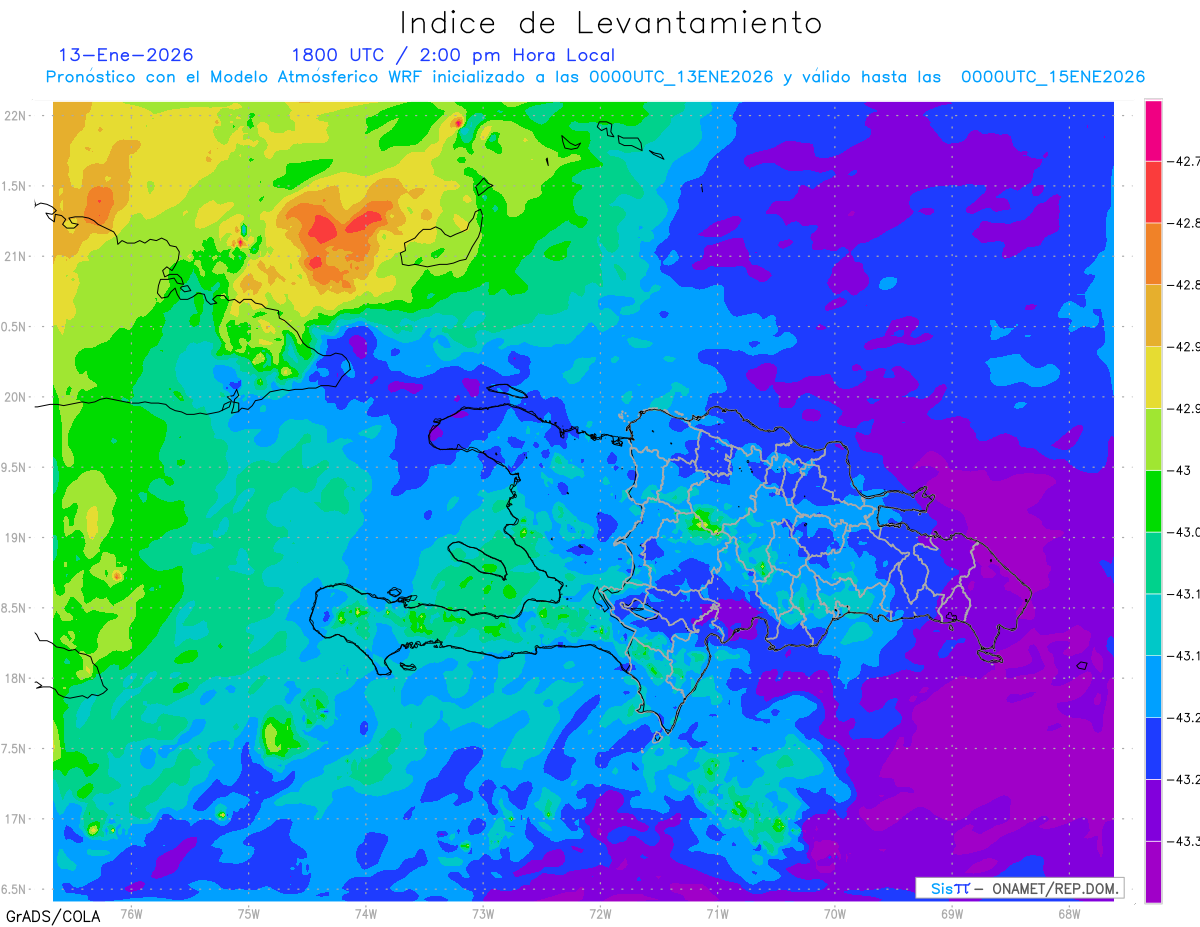
Task: Select the yellow legend color band
Action: [1153, 377]
